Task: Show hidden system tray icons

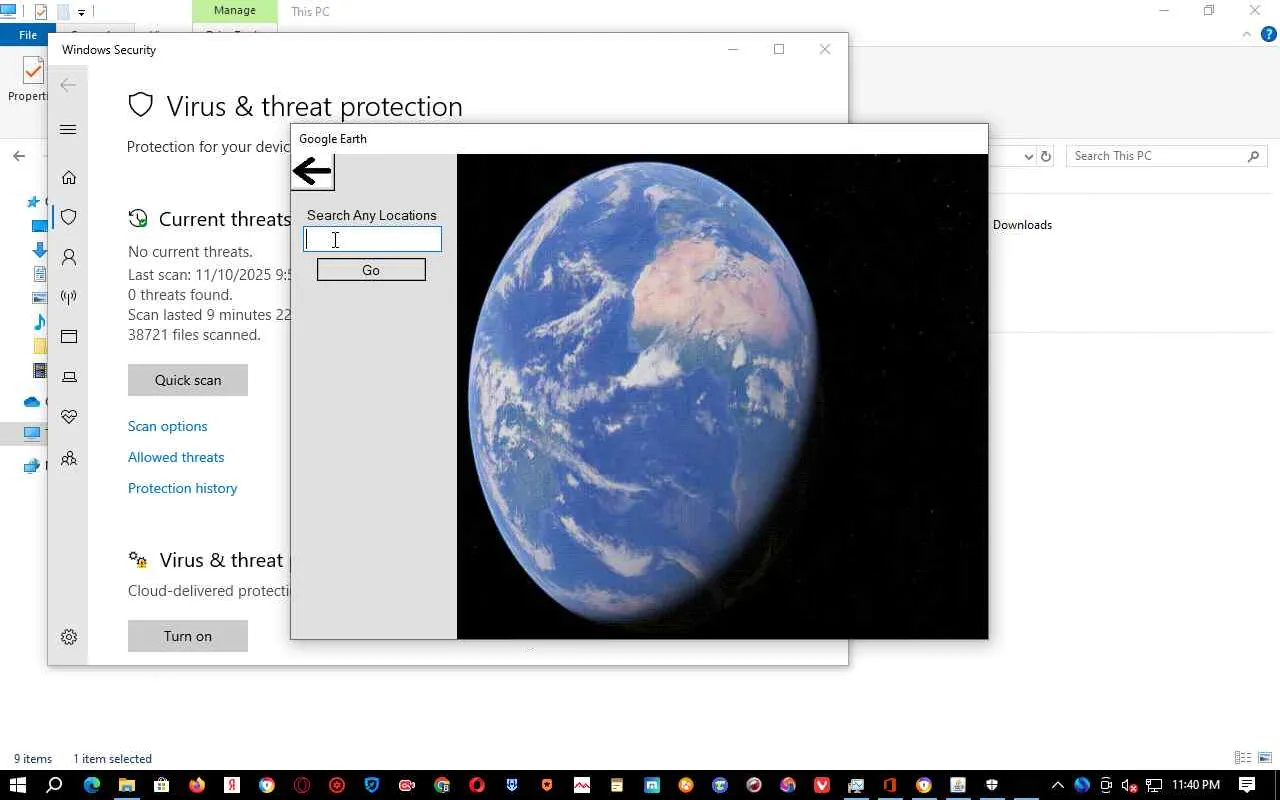Action: click(x=1057, y=785)
